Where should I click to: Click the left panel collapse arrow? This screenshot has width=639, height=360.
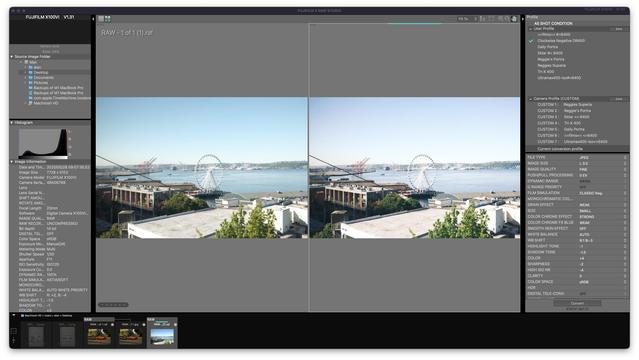click(x=93, y=19)
